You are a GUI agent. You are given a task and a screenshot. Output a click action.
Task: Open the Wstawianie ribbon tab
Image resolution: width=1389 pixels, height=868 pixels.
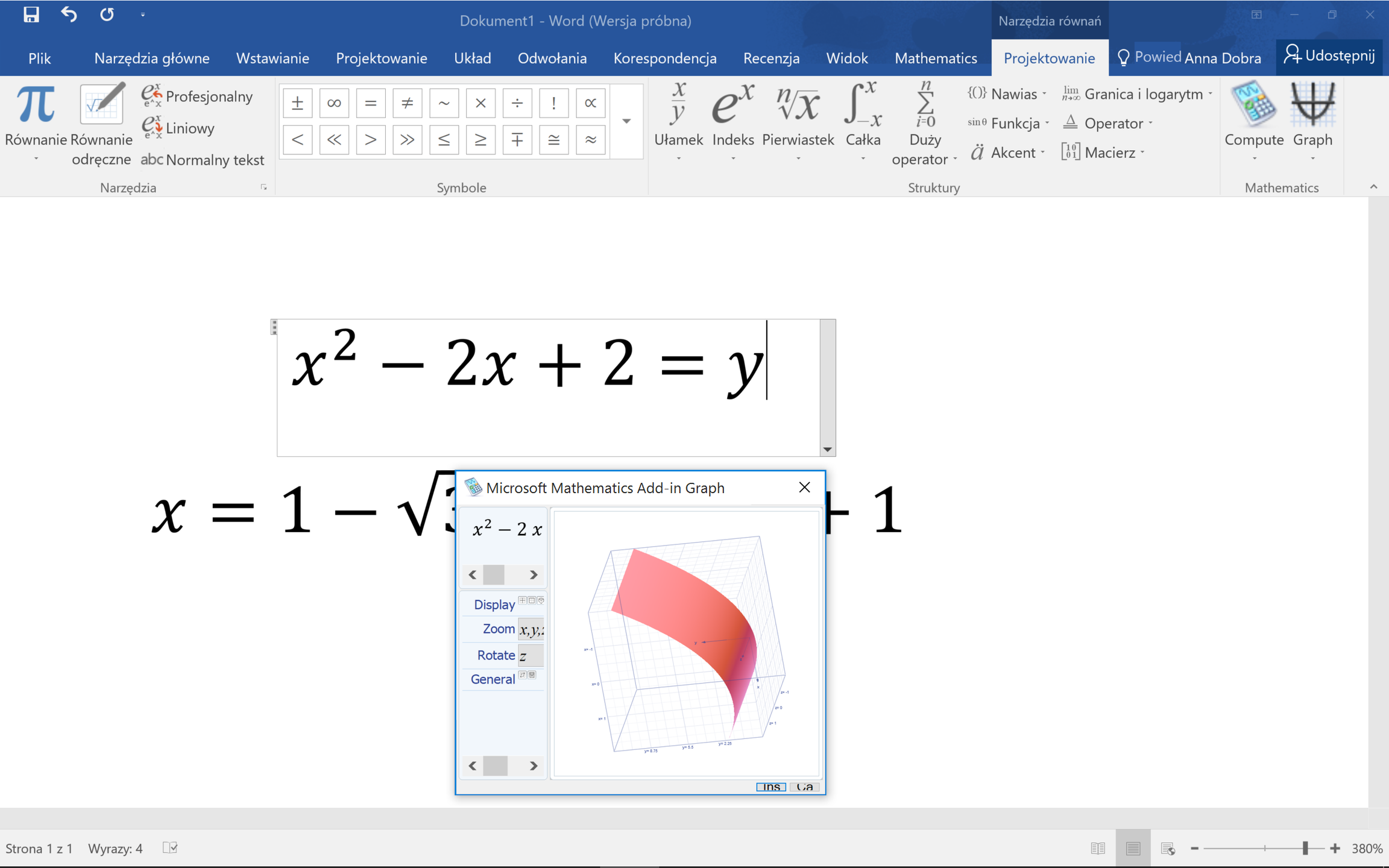(272, 58)
